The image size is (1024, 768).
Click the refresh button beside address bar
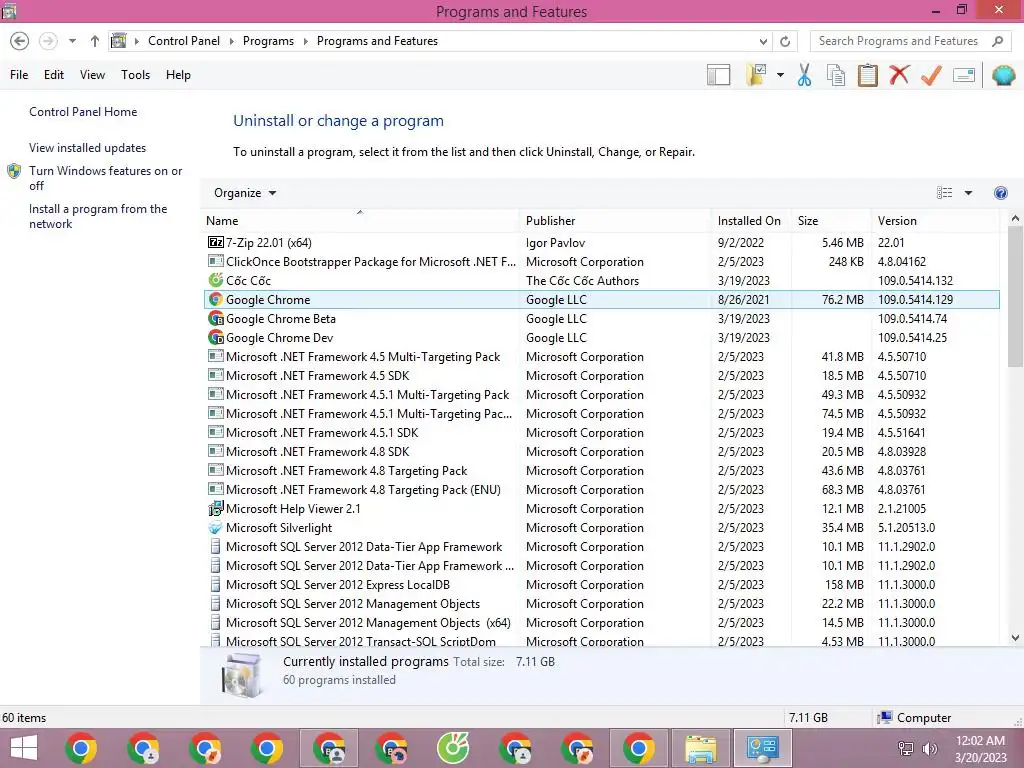pyautogui.click(x=785, y=41)
